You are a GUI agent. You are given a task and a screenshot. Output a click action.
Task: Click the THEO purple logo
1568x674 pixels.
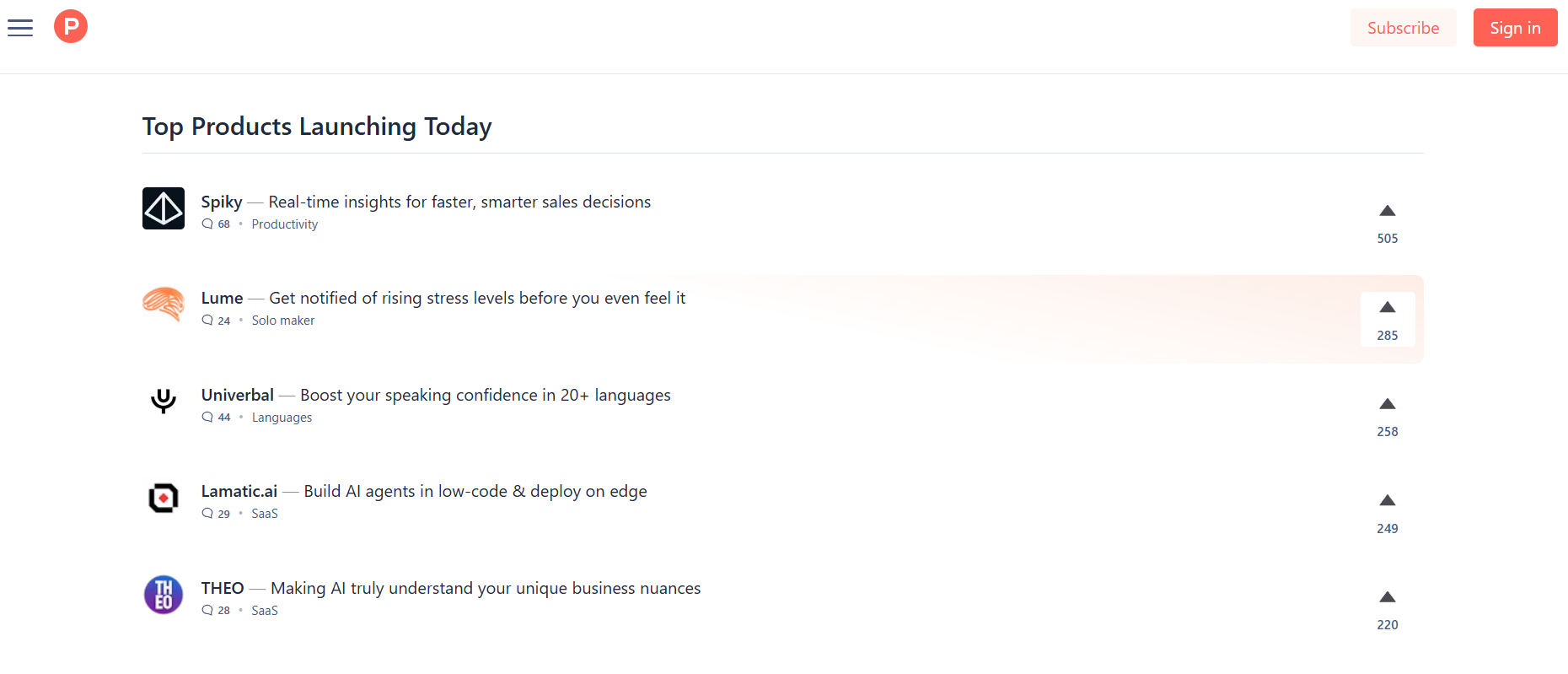[x=164, y=595]
